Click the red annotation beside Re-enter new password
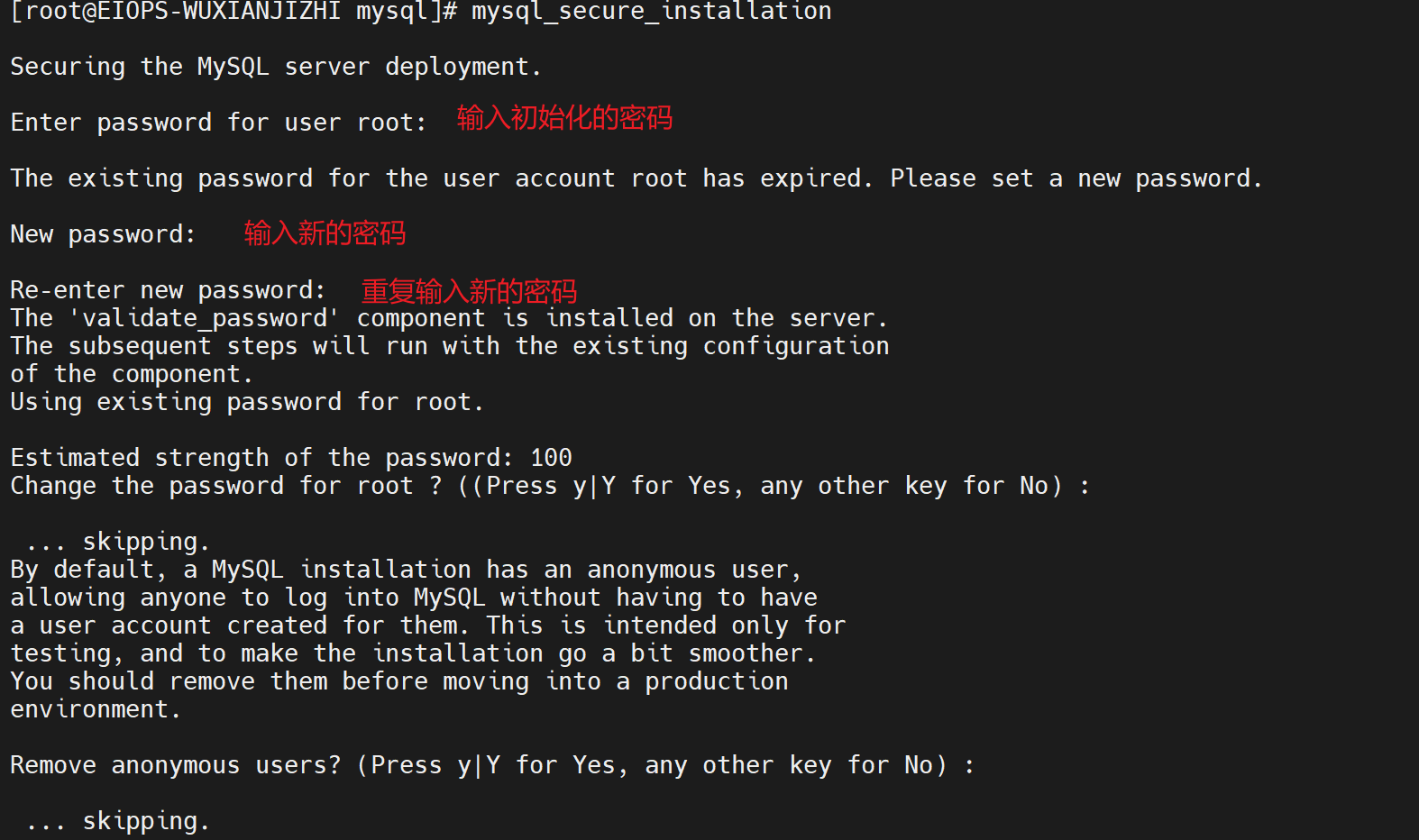 click(x=469, y=291)
